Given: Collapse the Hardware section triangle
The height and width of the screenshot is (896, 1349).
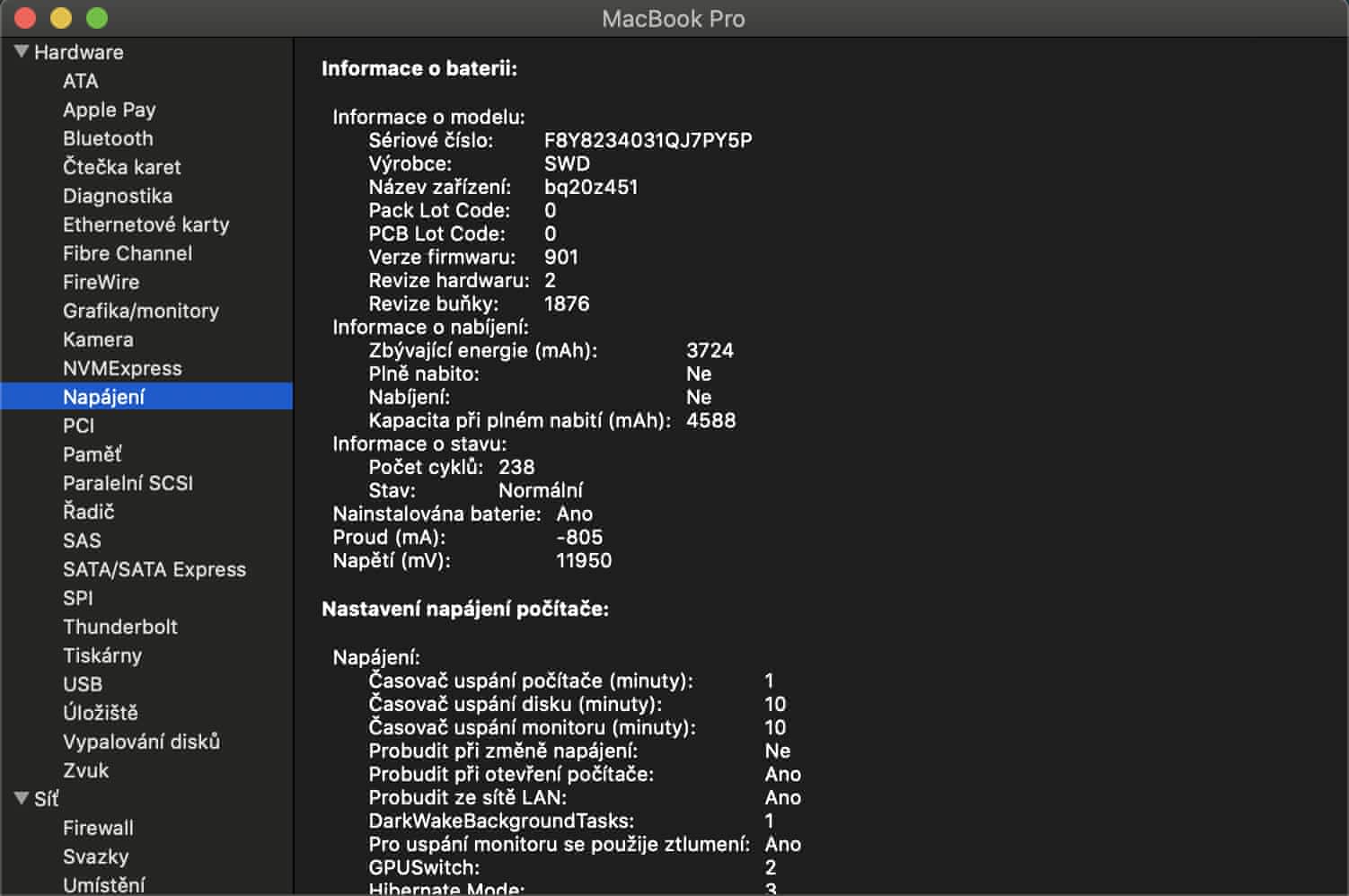Looking at the screenshot, I should pos(22,52).
